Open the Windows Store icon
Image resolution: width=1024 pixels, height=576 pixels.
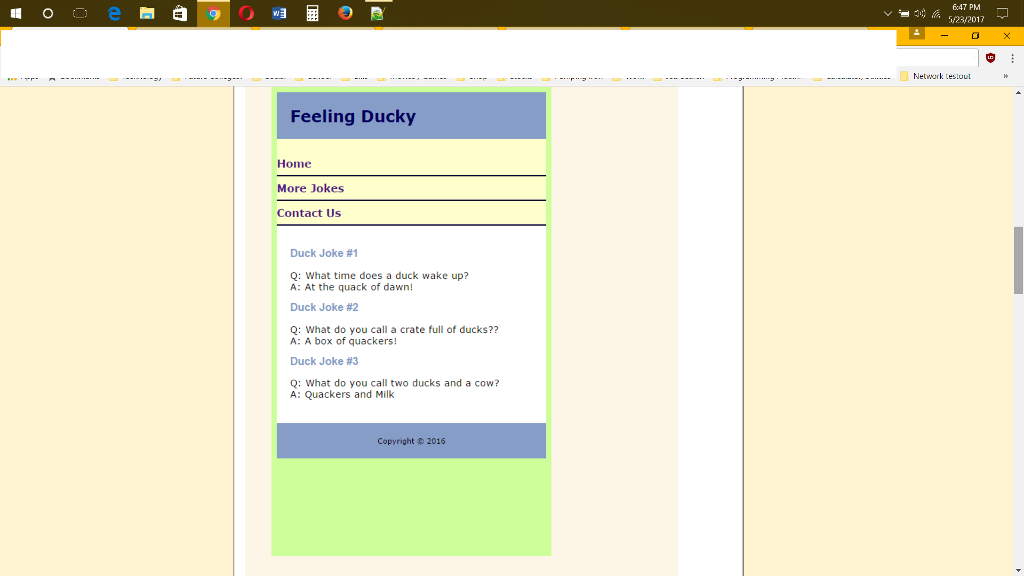tap(180, 14)
